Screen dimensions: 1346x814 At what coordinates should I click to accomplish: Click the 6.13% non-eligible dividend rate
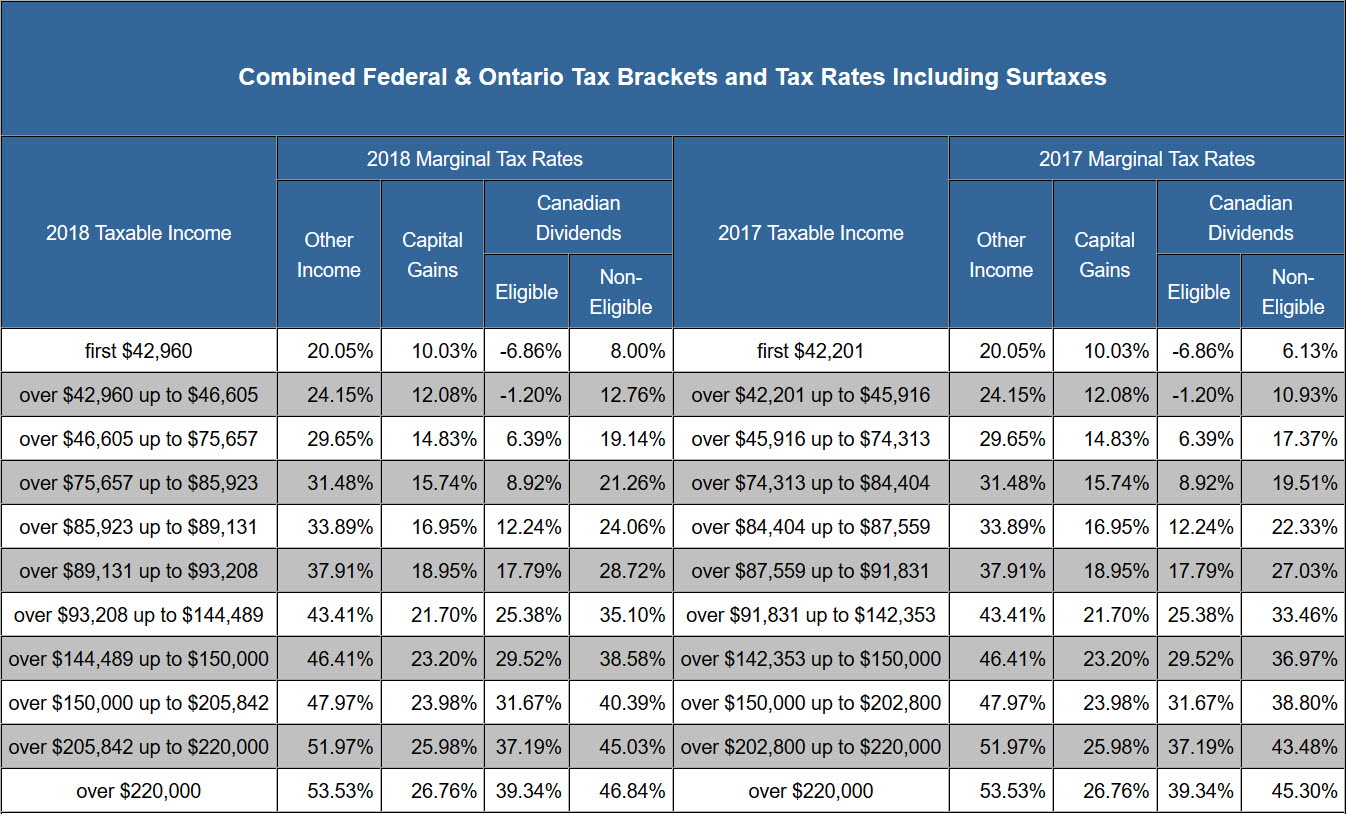[x=1293, y=350]
